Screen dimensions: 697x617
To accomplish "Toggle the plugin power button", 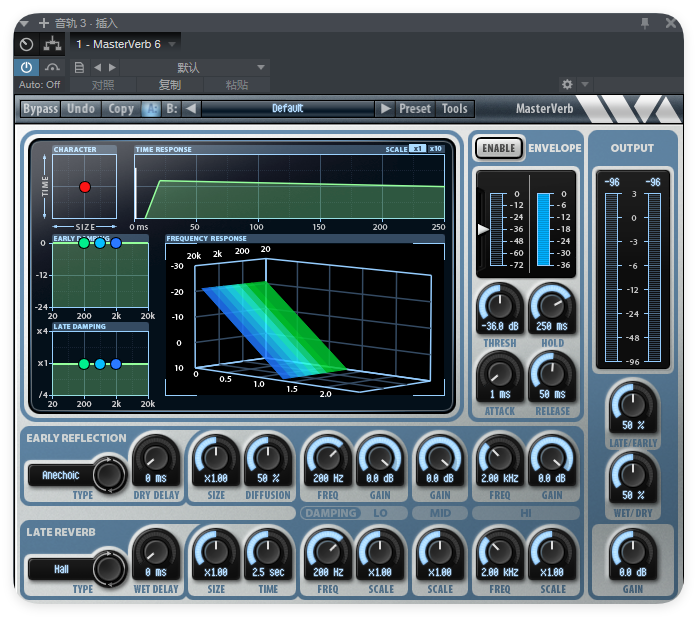I will point(26,68).
